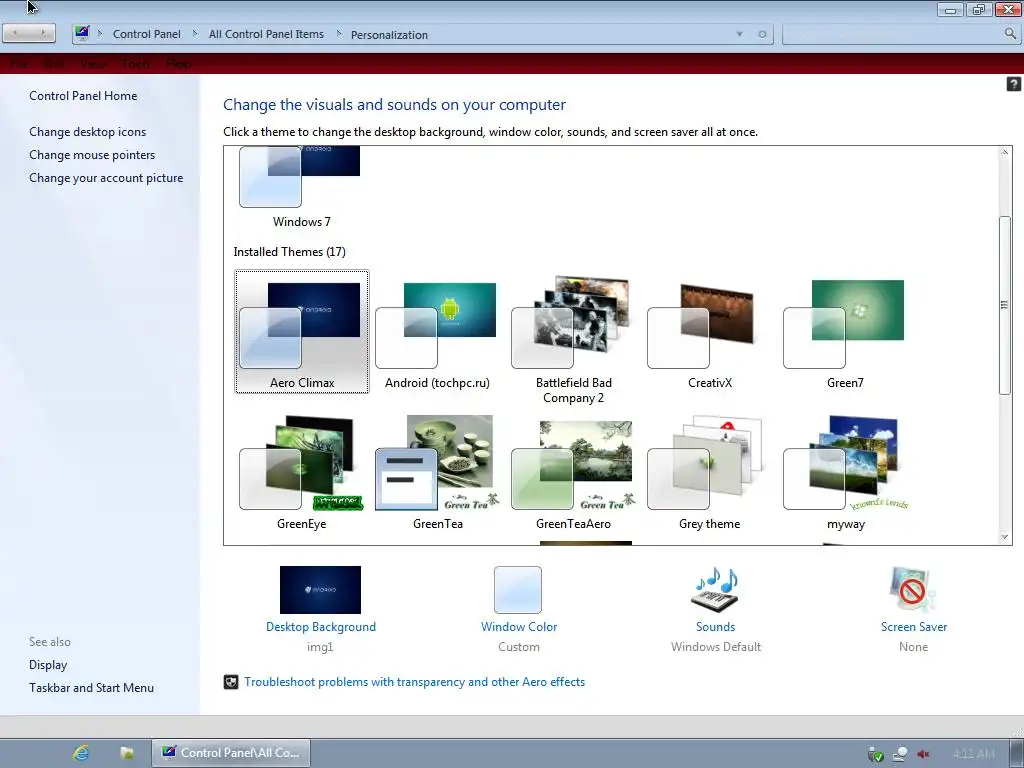Click the network tray icon
The width and height of the screenshot is (1024, 768).
(x=900, y=754)
